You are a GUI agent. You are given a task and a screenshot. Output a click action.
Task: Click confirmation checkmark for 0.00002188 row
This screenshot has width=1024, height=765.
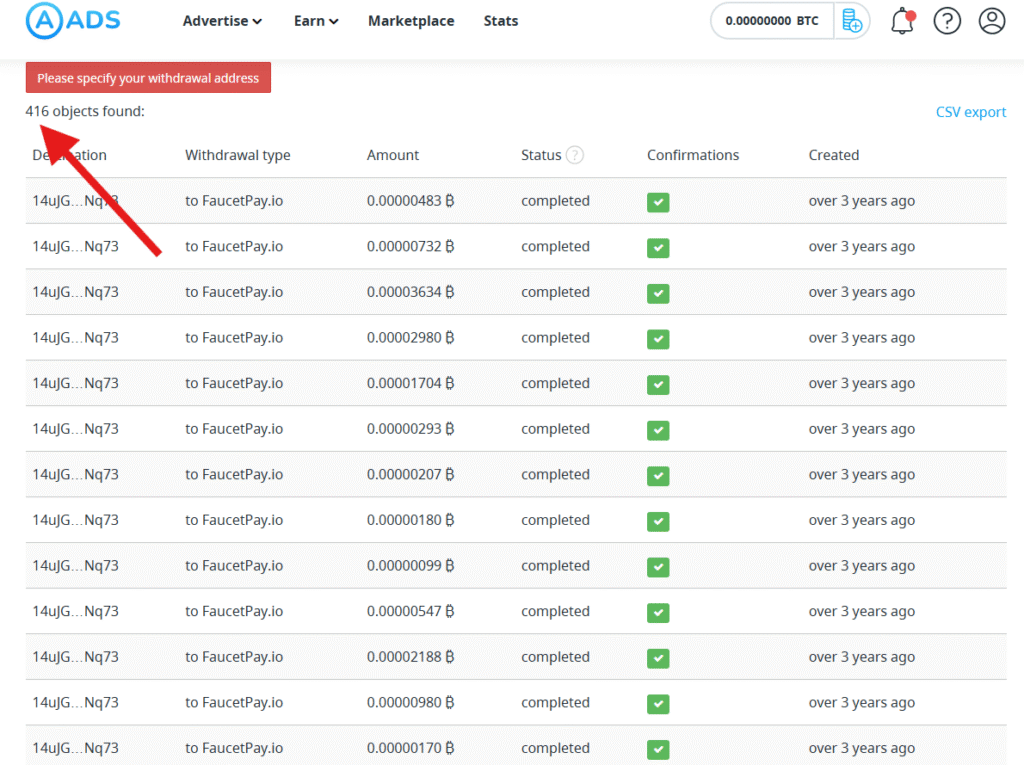point(658,658)
